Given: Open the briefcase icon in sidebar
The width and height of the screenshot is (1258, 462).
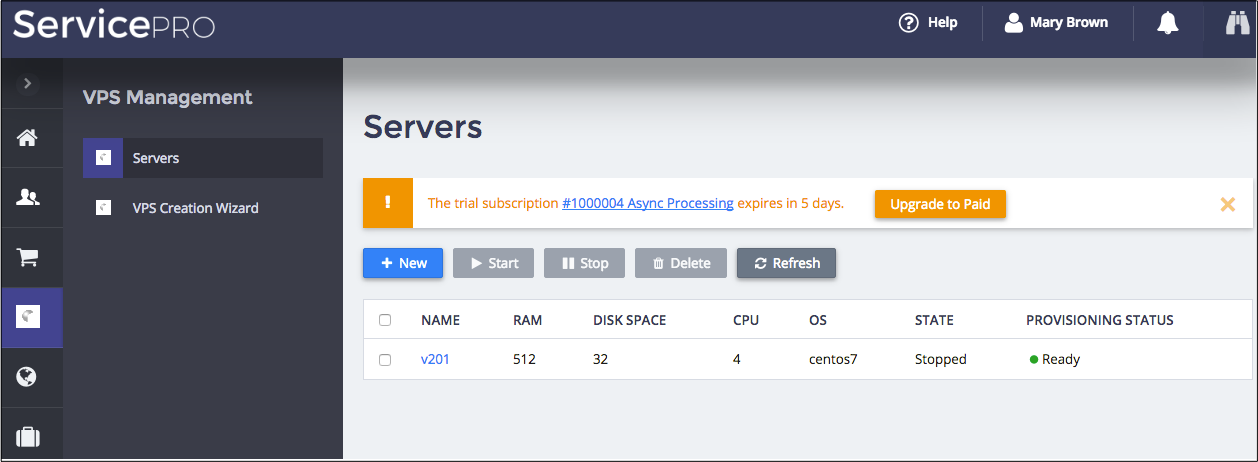Looking at the screenshot, I should click(x=27, y=437).
